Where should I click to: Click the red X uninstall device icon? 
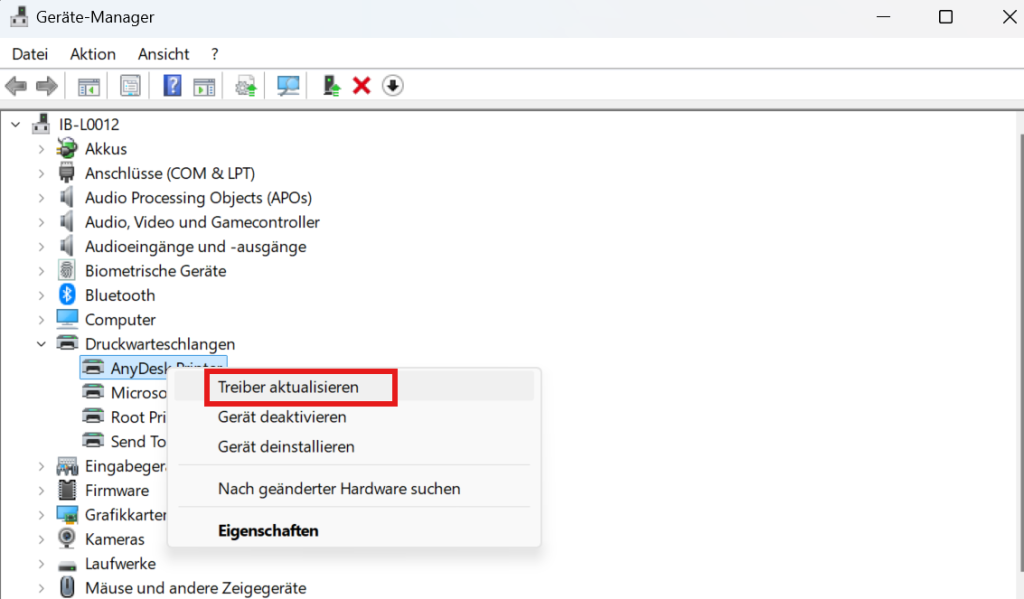pyautogui.click(x=361, y=86)
